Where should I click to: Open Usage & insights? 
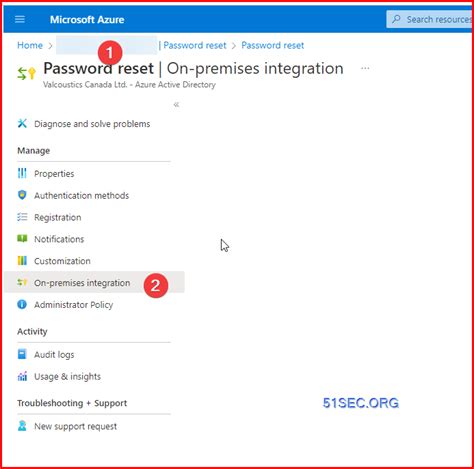coord(67,377)
